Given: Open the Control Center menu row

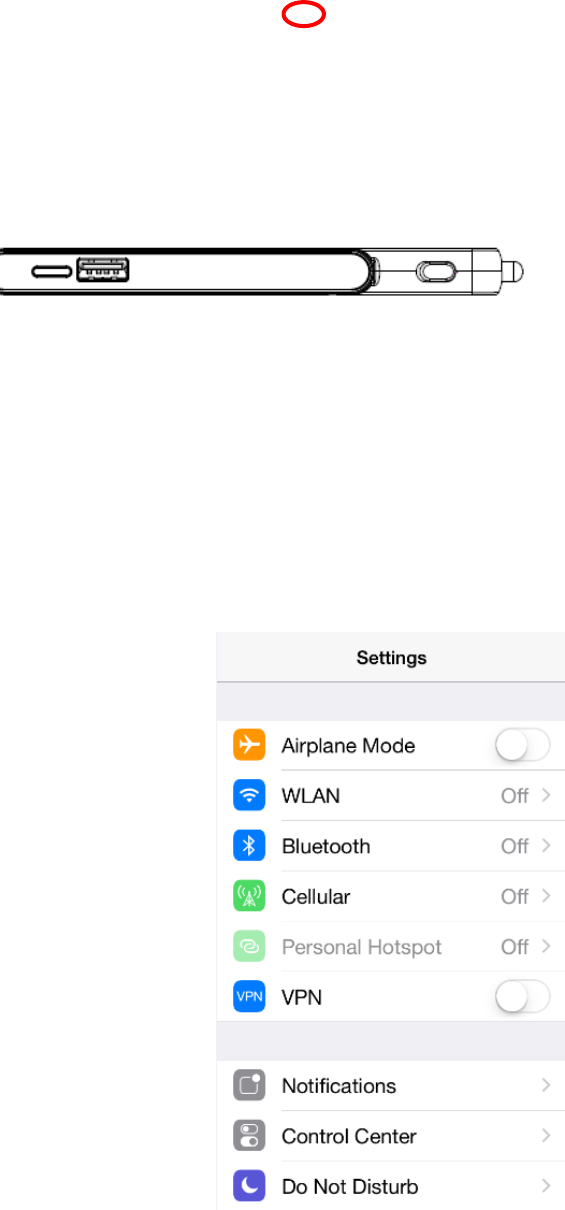Looking at the screenshot, I should 391,1136.
